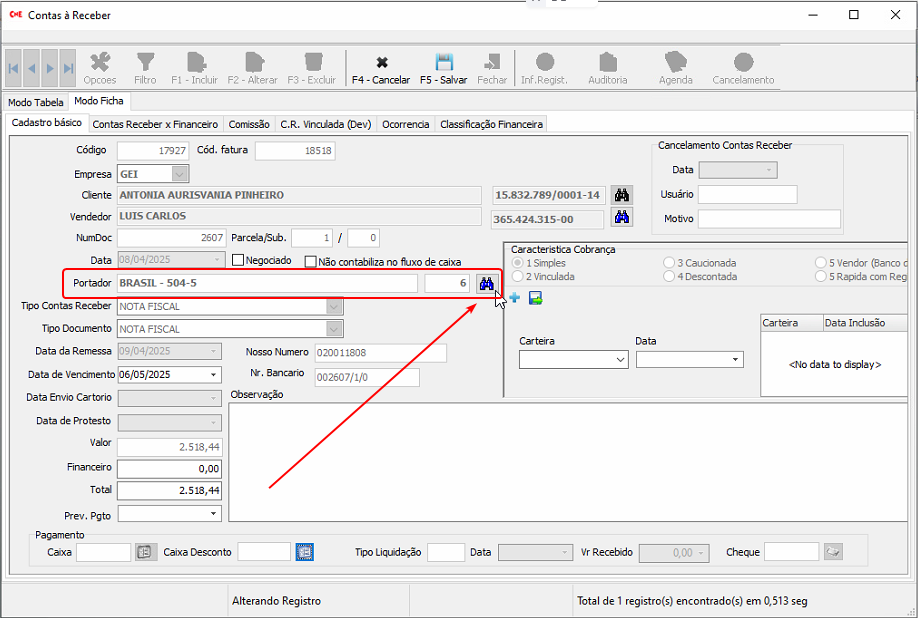Click binoculars lookup icon next to Cliente CNPJ
Screen dimensions: 918x618
(622, 194)
